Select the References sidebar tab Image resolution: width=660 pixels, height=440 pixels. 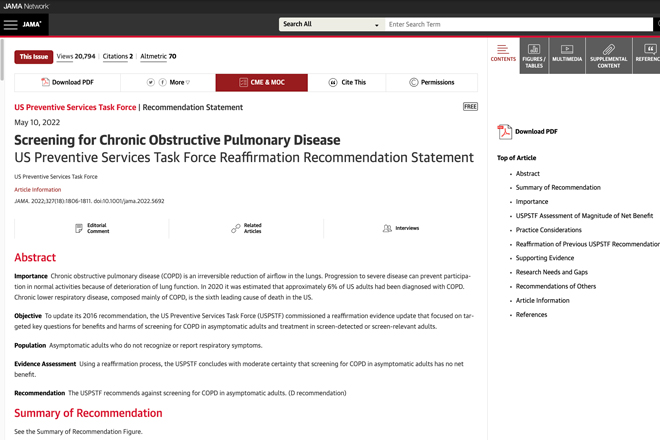[647, 56]
